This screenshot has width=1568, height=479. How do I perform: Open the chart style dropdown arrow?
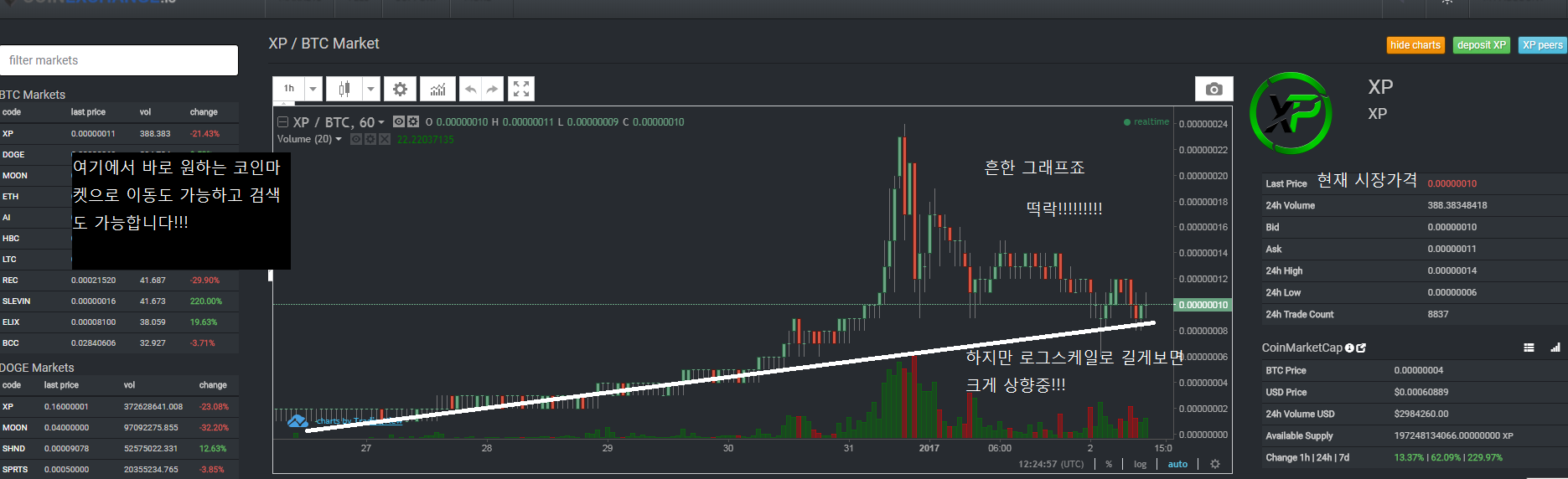370,89
